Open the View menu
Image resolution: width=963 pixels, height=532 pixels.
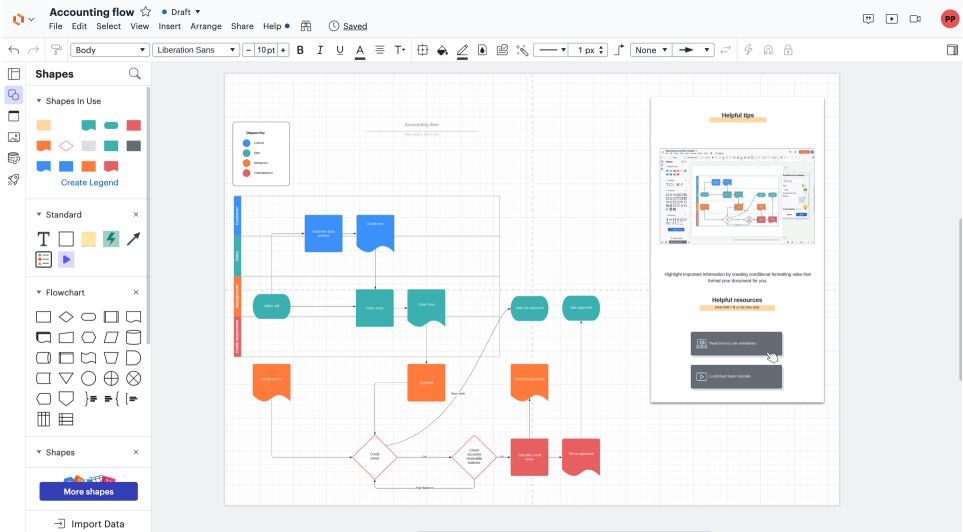[139, 26]
